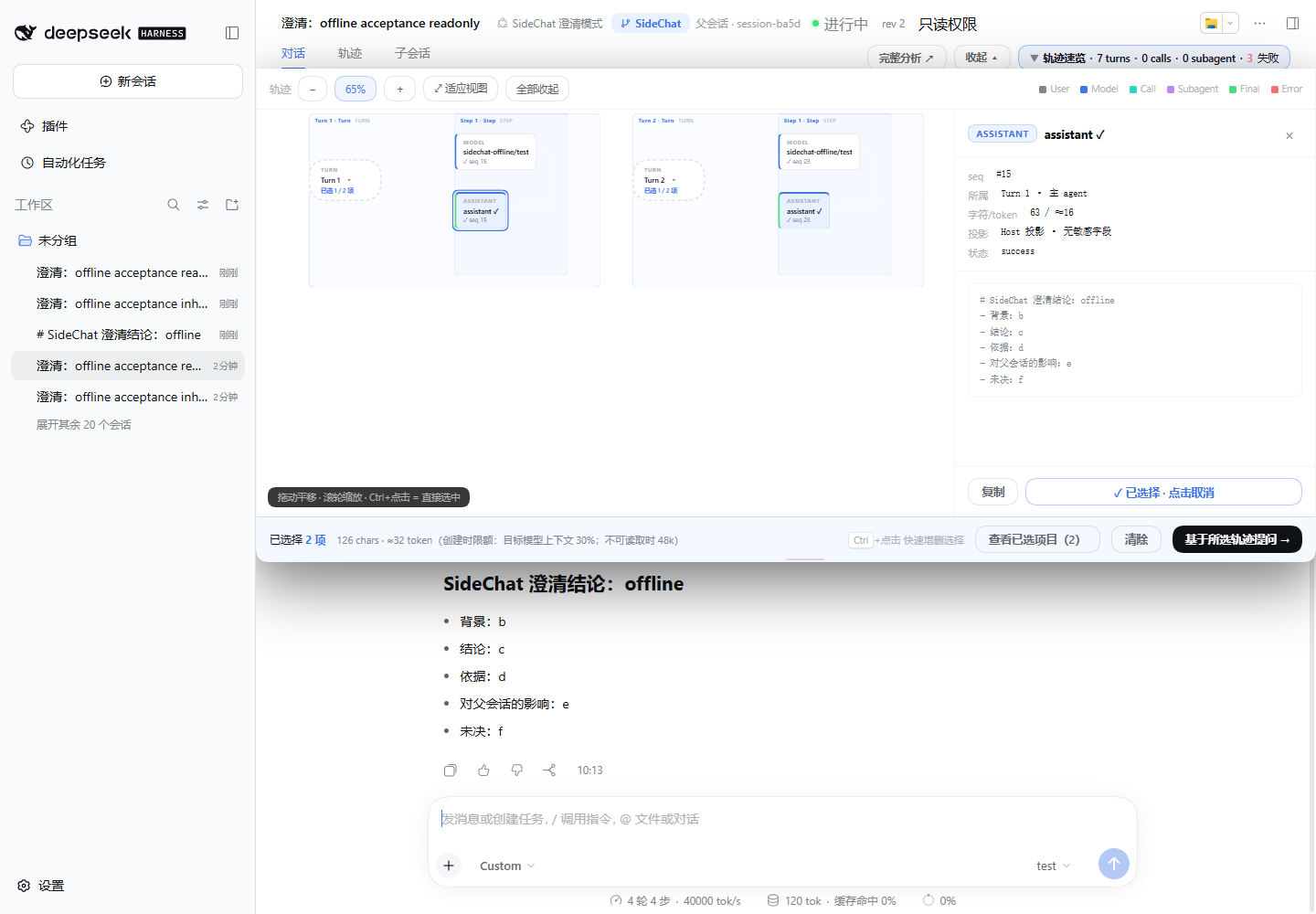Open dropdown arrow beside folder icon
Screen dimensions: 1316x914
1230,23
